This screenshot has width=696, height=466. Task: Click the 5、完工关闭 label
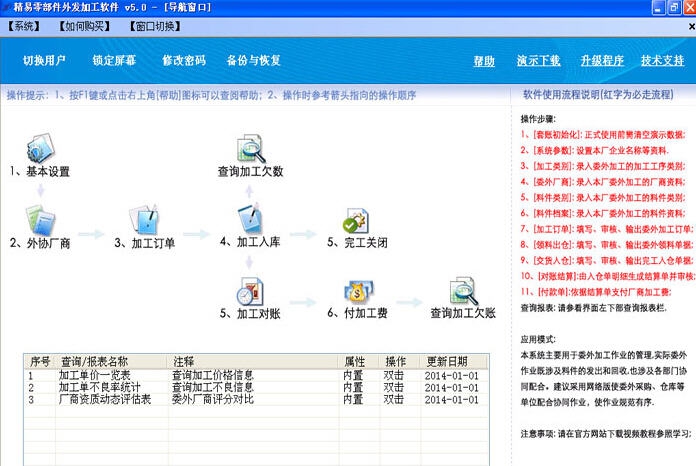click(x=357, y=242)
